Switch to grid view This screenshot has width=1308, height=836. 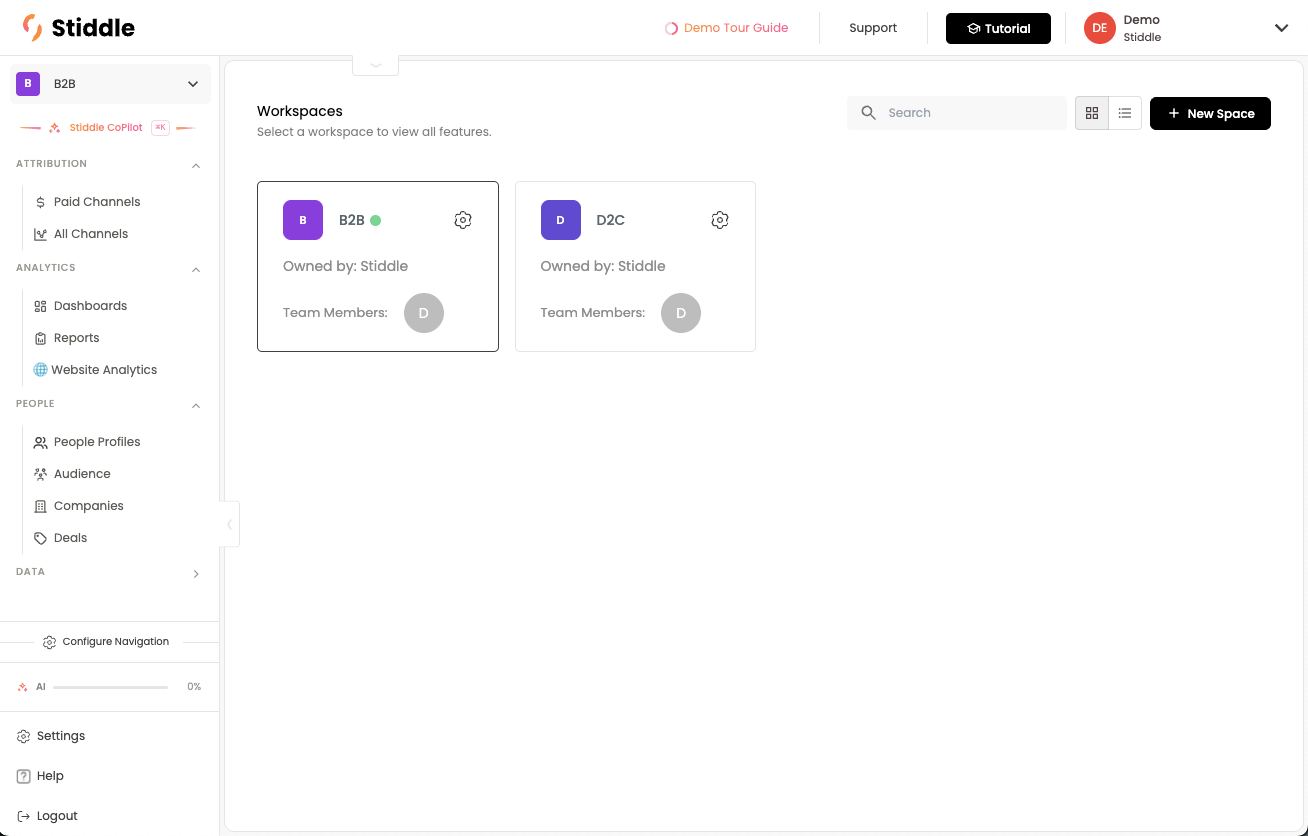coord(1092,113)
